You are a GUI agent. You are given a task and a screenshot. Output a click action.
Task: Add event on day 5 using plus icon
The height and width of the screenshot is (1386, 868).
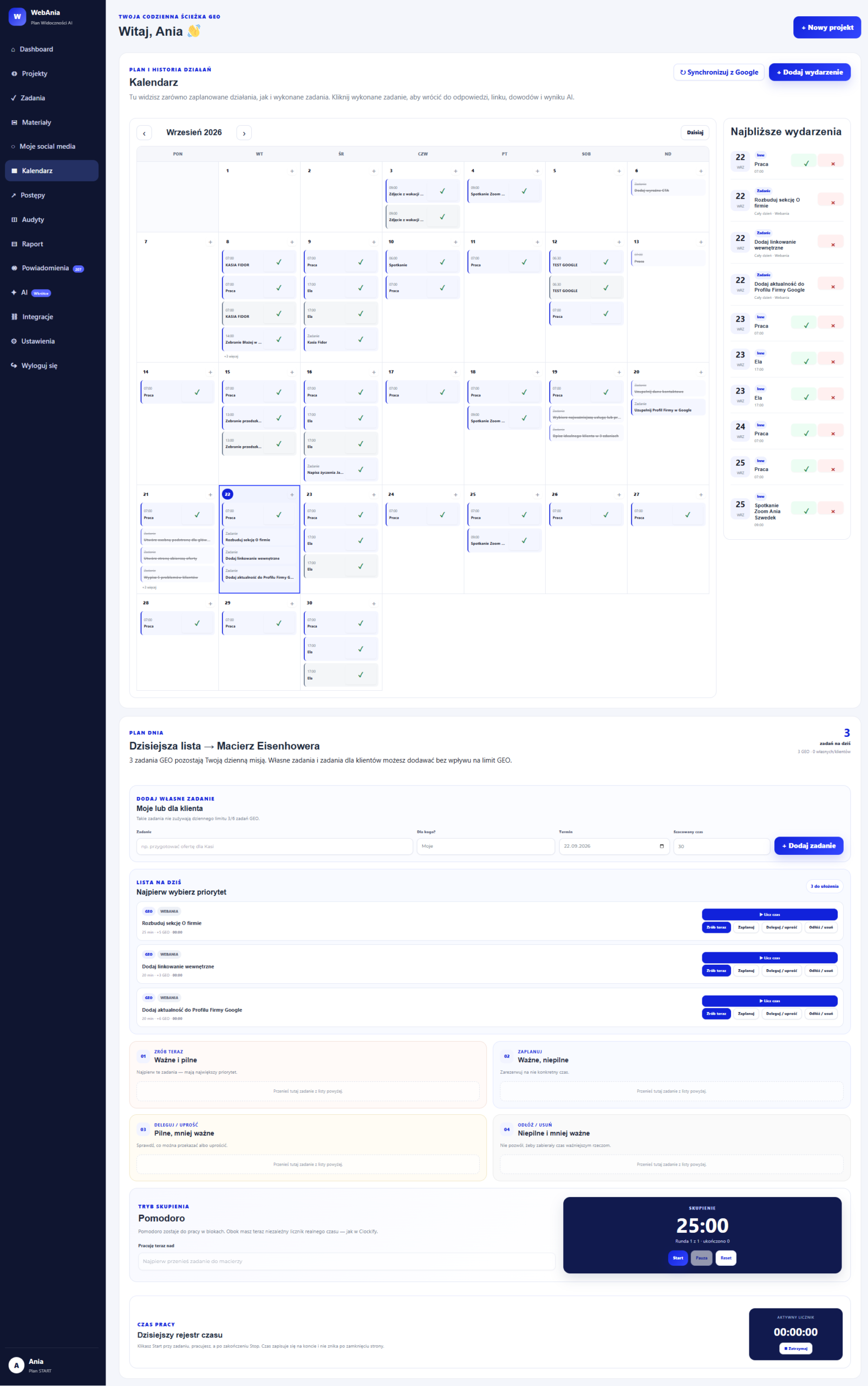[619, 171]
